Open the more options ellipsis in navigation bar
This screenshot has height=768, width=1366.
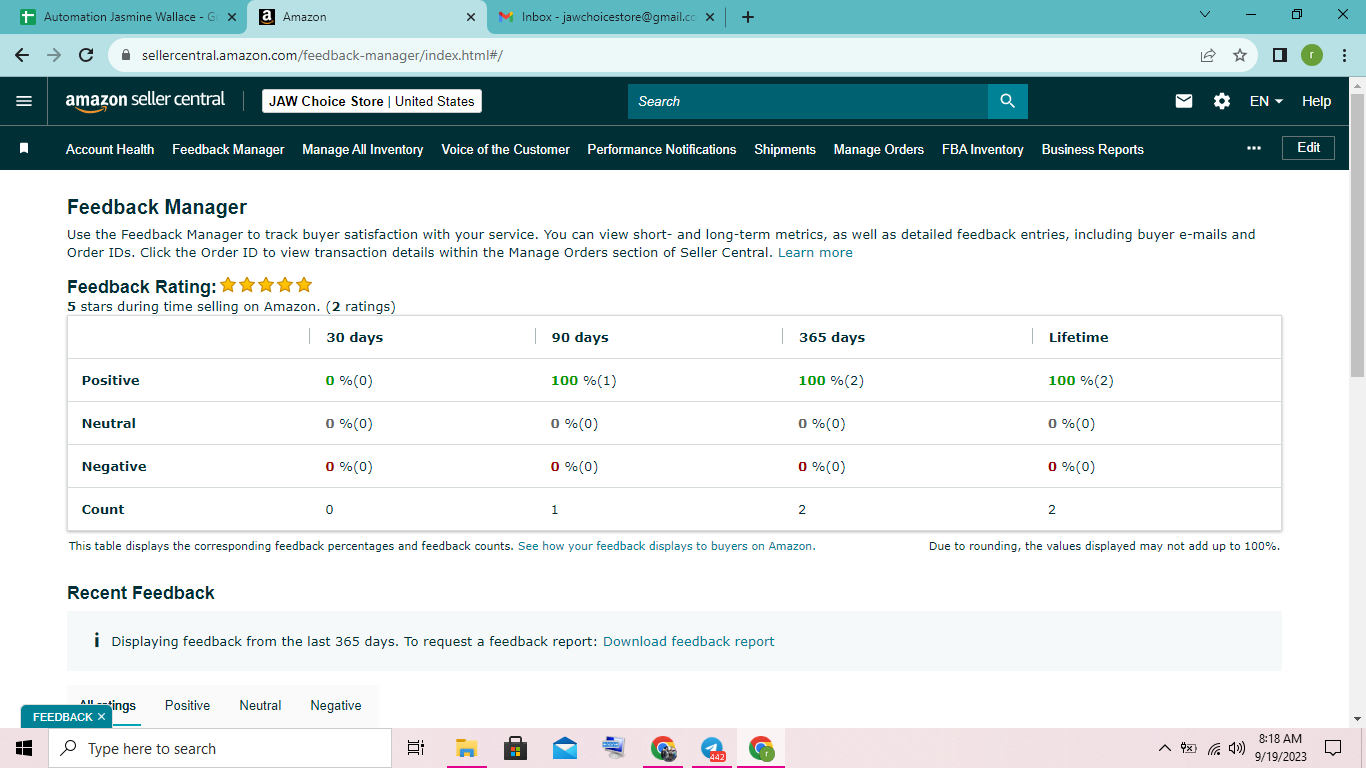[1254, 148]
